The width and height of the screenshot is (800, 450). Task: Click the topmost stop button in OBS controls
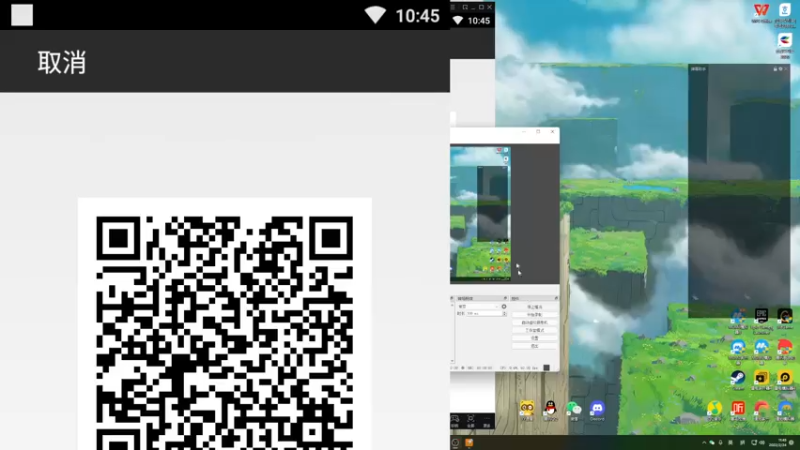pos(534,307)
